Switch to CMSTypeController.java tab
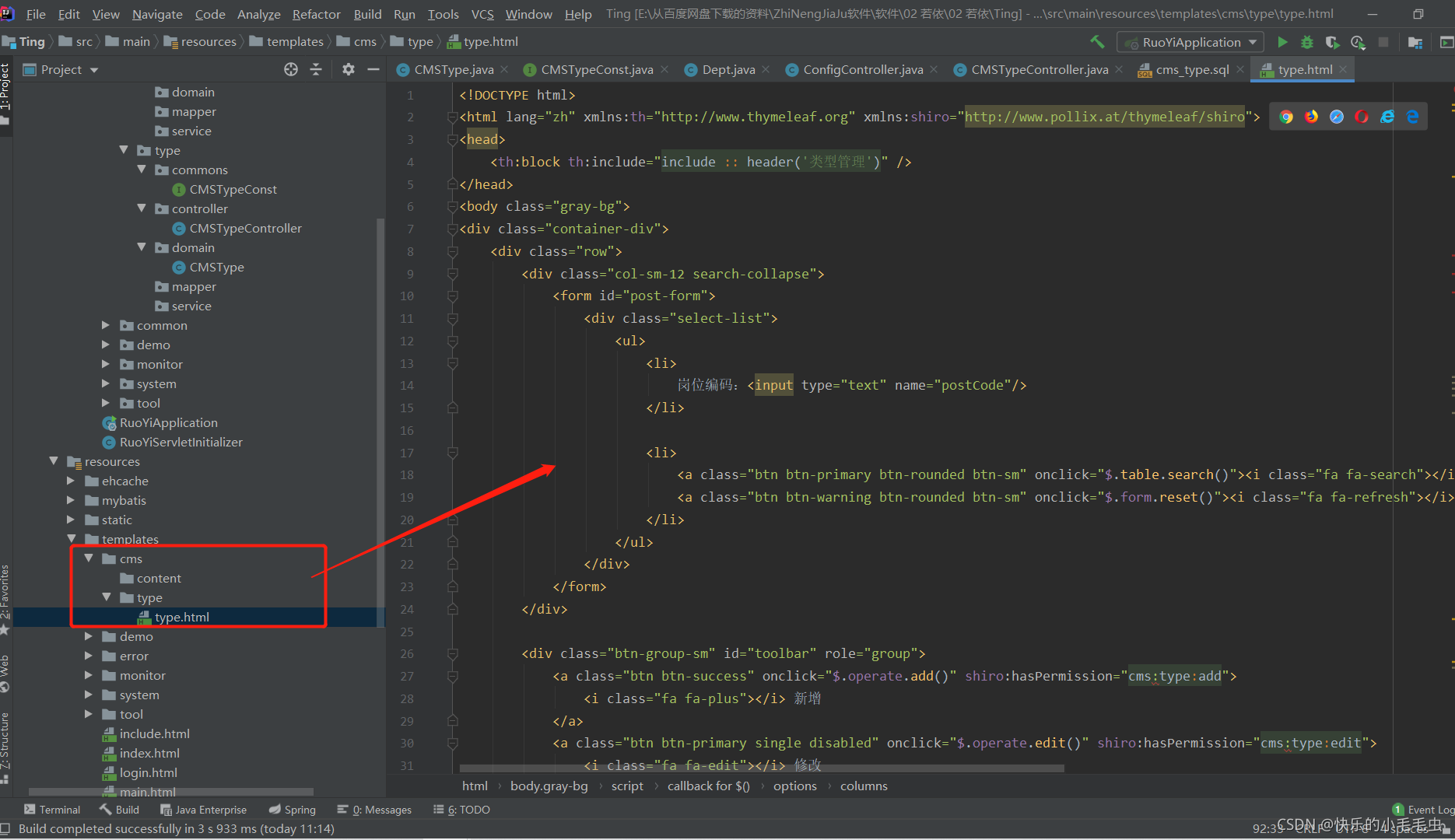The height and width of the screenshot is (840, 1455). (x=1039, y=69)
